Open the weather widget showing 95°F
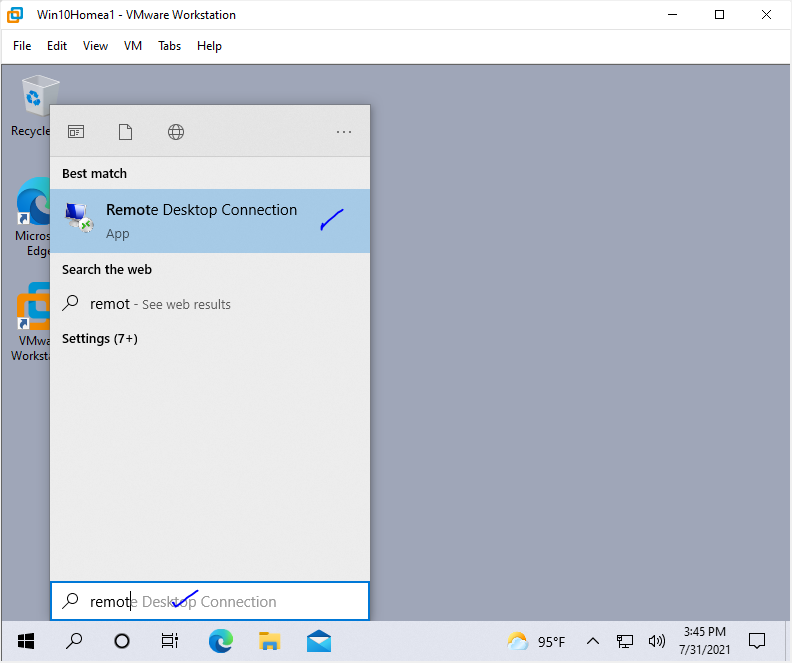Screen dimensions: 792x663 pyautogui.click(x=536, y=642)
